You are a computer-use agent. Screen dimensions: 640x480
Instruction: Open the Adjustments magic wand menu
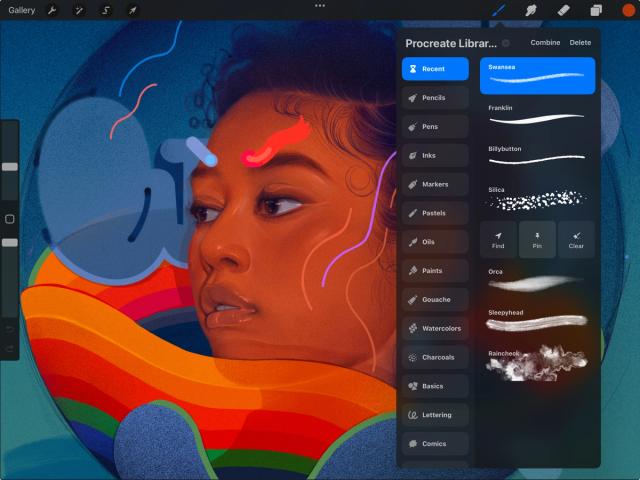coord(78,10)
